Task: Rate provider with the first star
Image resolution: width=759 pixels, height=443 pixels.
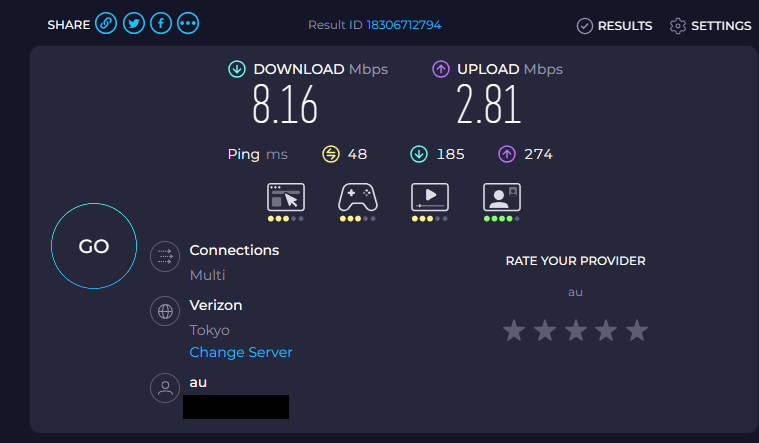Action: click(514, 331)
